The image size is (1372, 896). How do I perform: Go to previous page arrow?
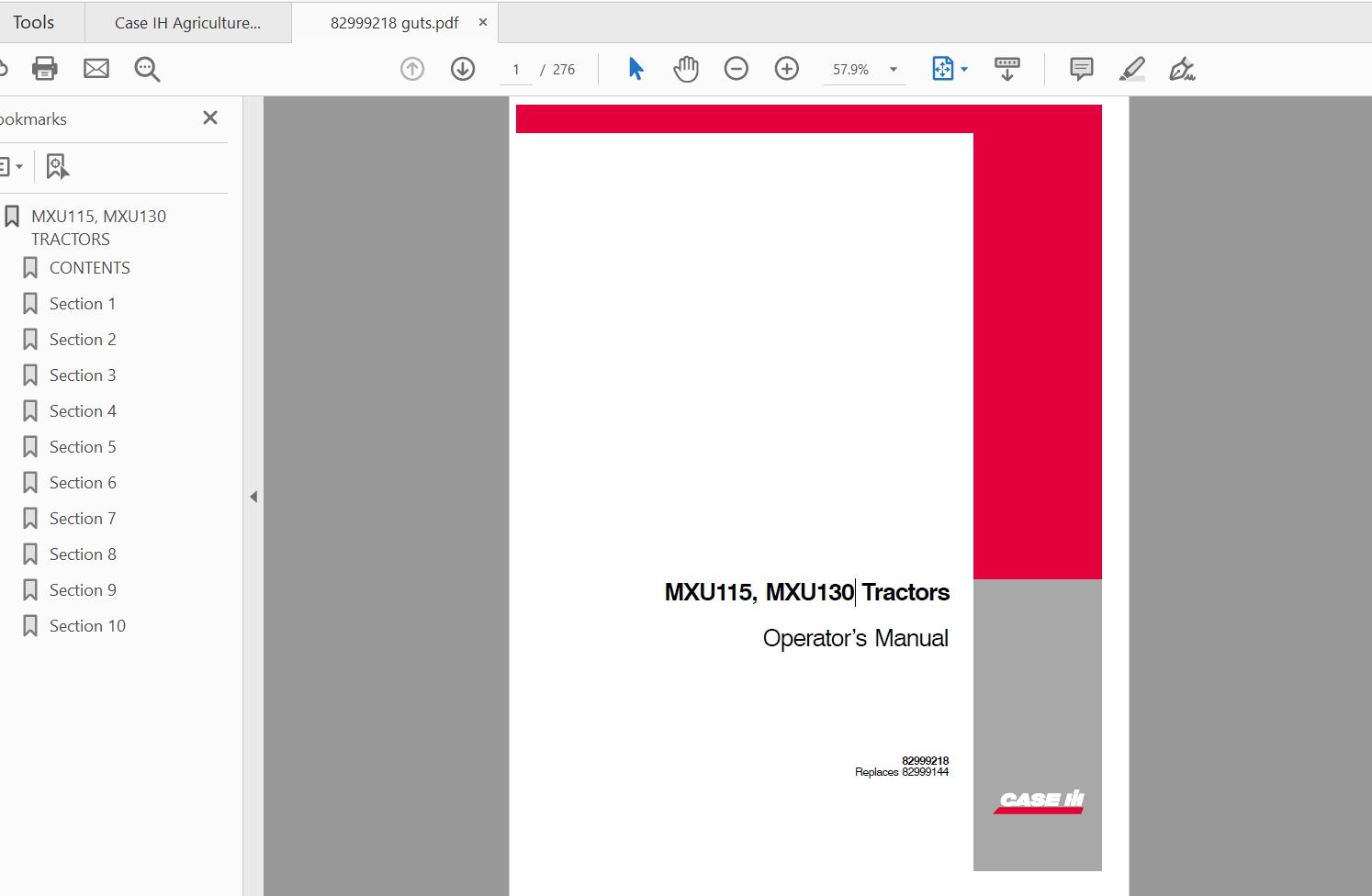412,69
